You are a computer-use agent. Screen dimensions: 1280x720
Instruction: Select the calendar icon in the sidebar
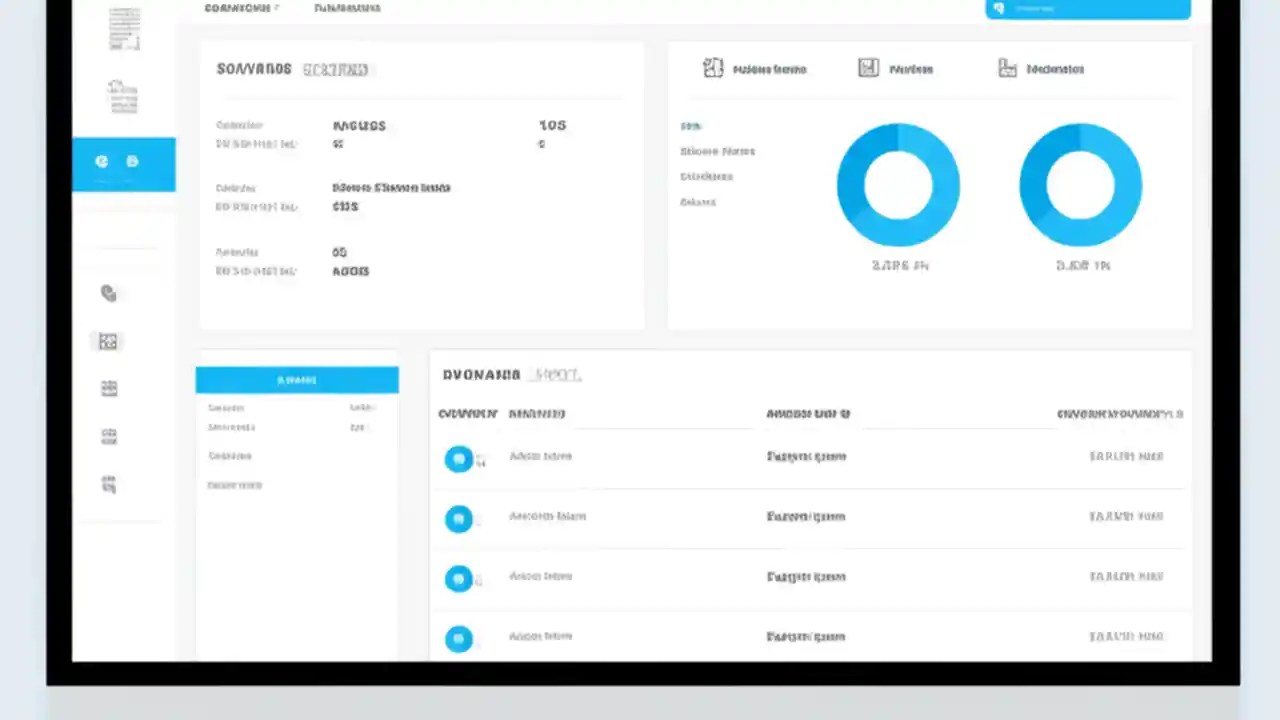click(108, 388)
